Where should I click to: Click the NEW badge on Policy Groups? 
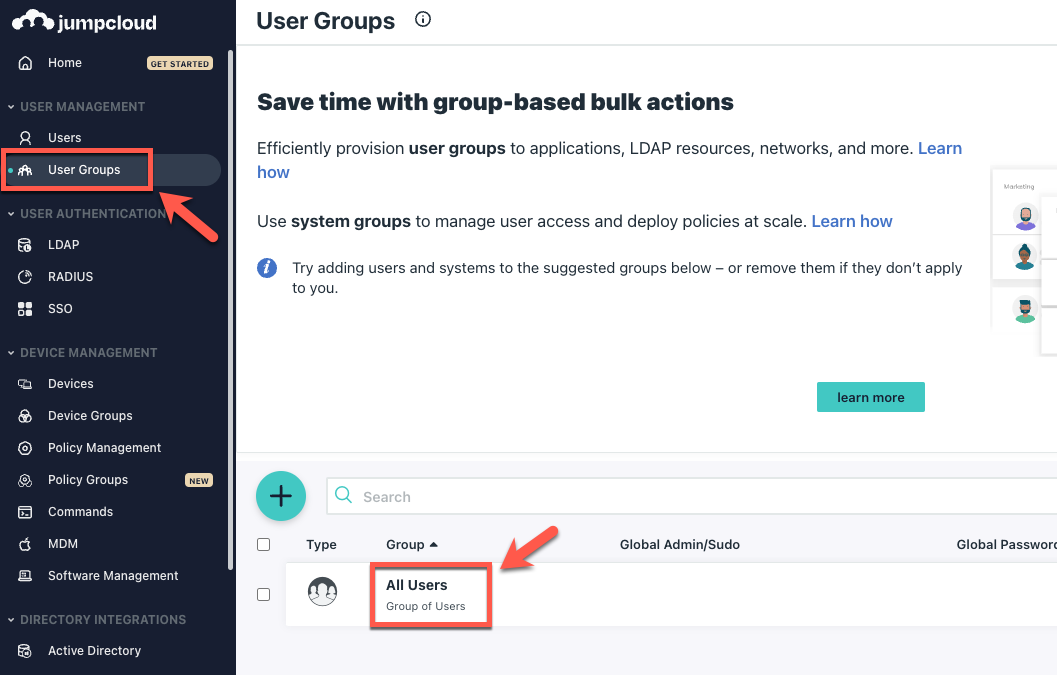pos(199,480)
